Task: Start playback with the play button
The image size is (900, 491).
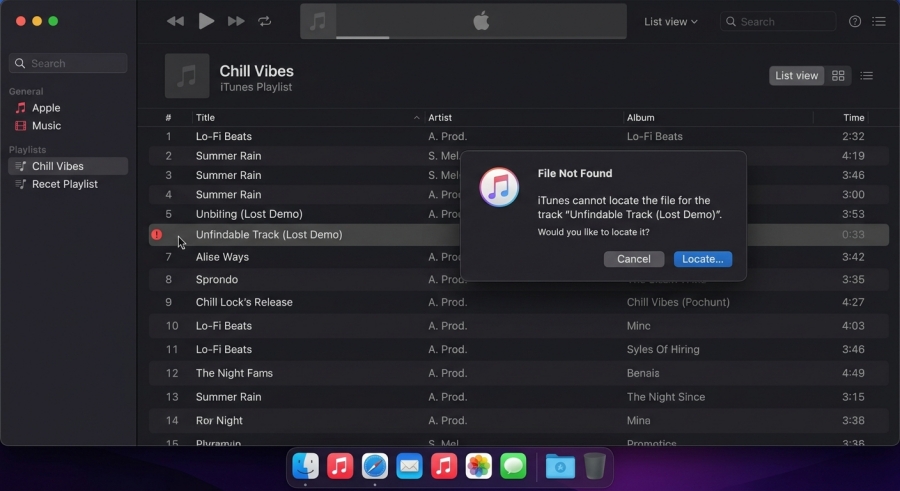Action: point(206,21)
